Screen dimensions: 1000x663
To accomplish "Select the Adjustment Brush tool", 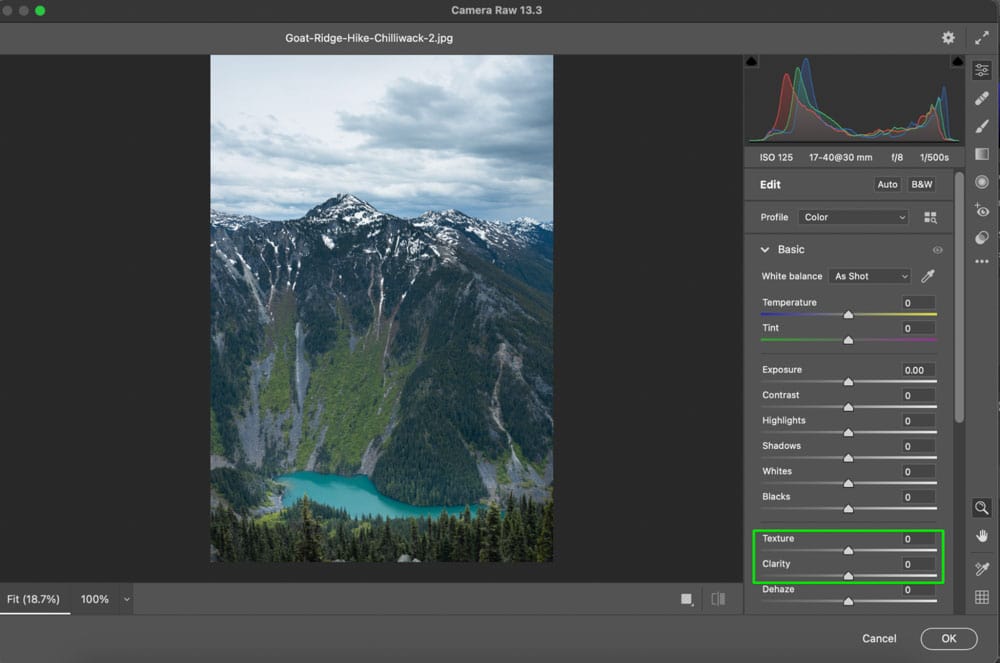I will click(x=982, y=127).
